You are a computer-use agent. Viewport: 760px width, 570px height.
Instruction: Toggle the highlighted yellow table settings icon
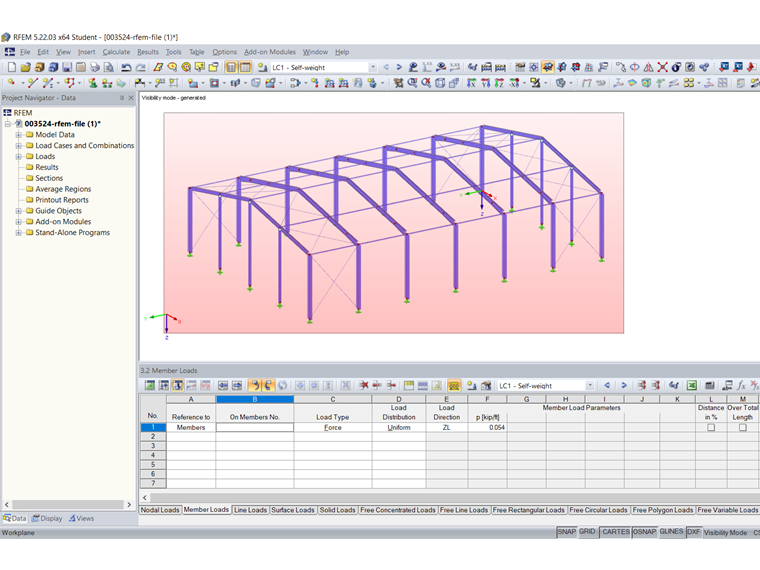[454, 385]
